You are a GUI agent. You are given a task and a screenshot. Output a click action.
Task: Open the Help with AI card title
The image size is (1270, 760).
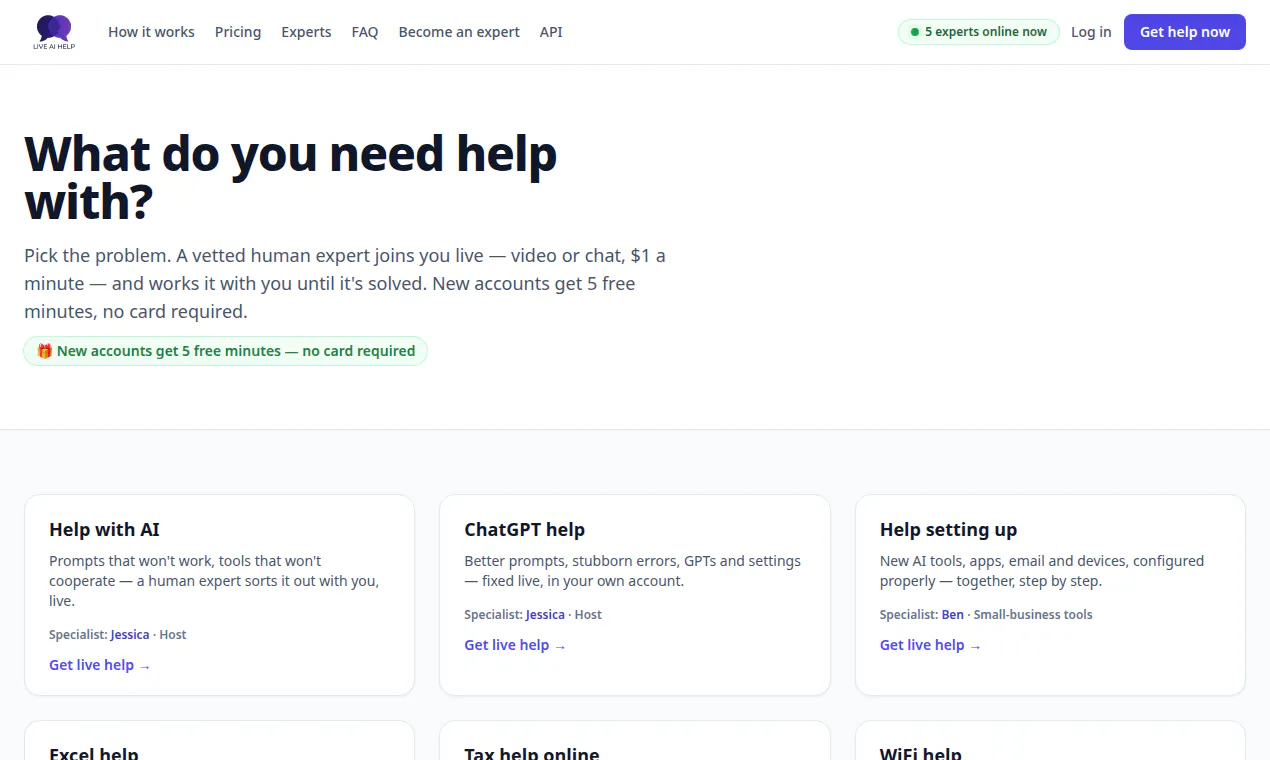pos(104,530)
